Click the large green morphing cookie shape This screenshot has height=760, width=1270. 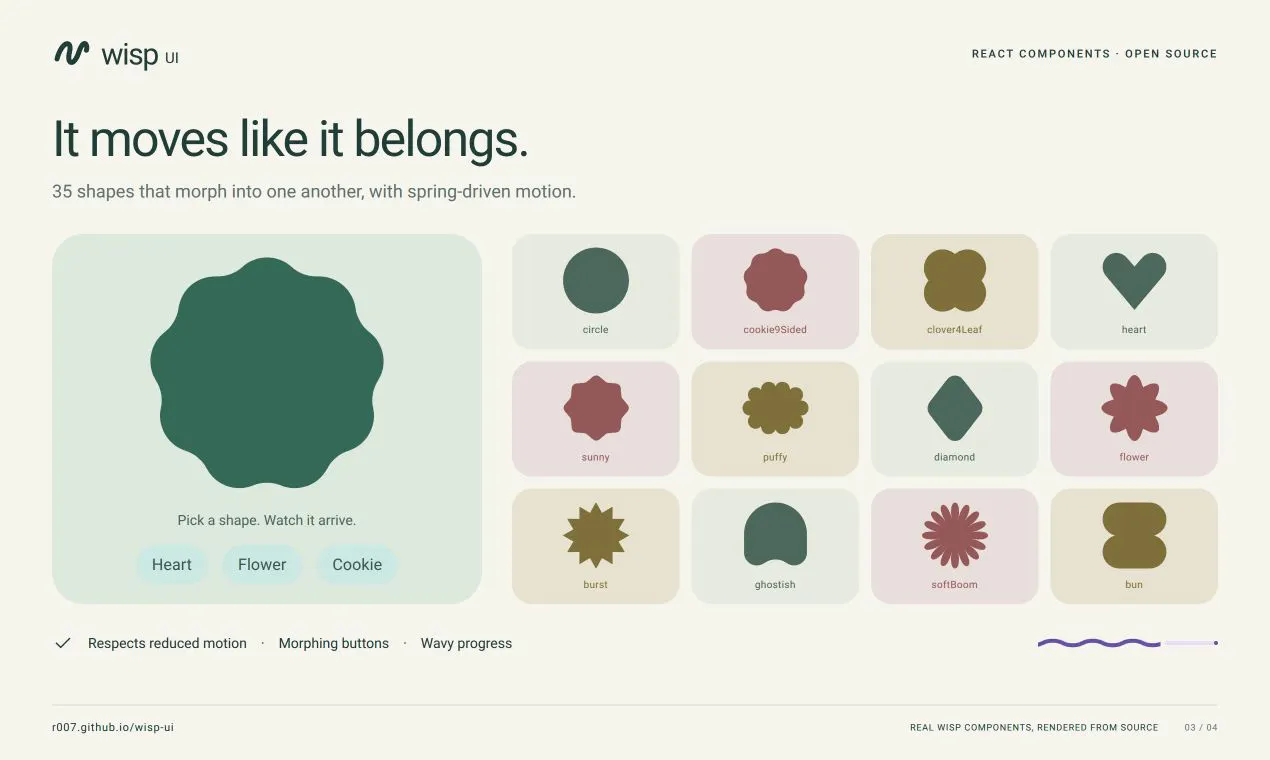tap(267, 373)
